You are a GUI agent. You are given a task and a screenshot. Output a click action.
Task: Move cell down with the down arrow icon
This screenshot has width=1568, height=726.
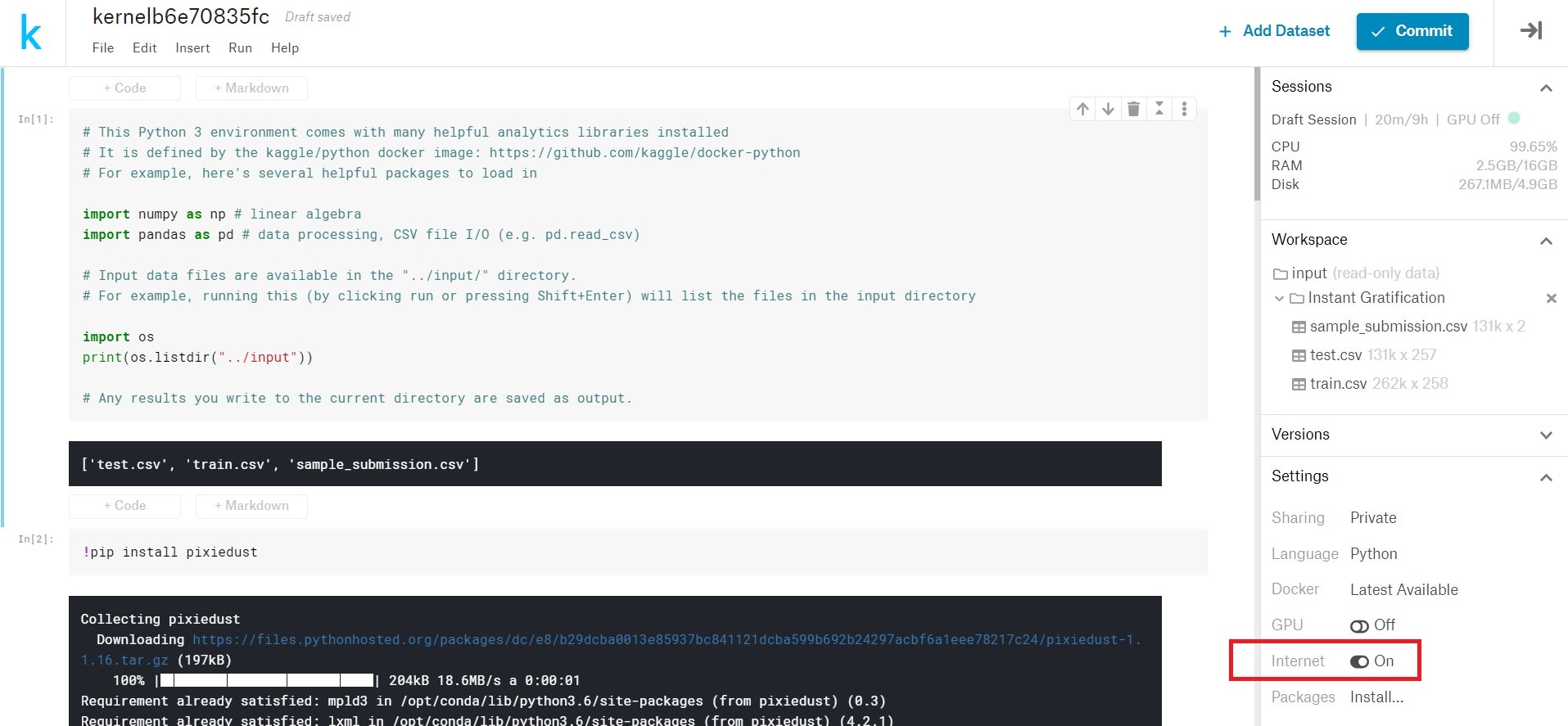[x=1108, y=109]
